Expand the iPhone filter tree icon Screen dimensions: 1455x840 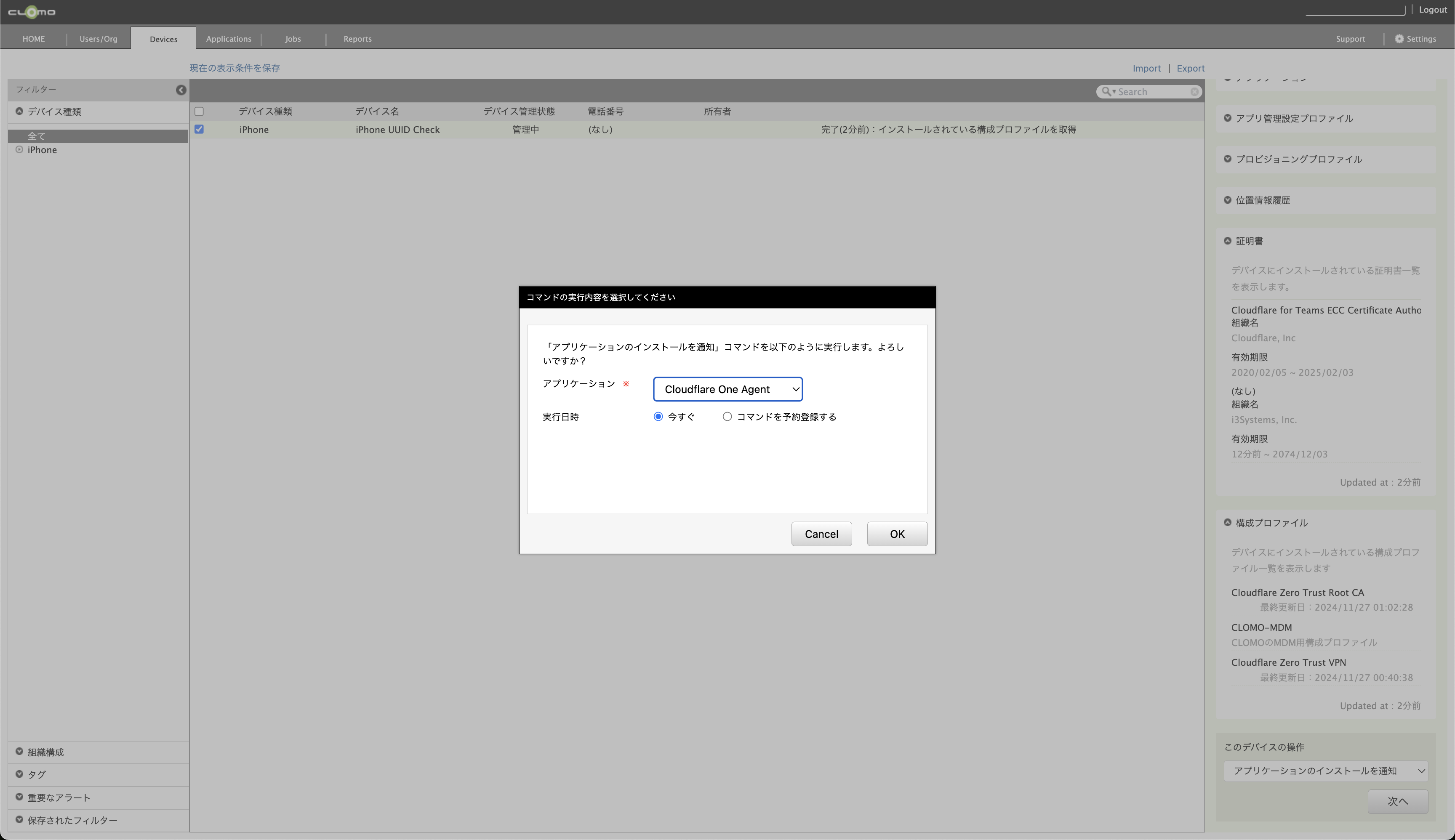click(x=19, y=150)
